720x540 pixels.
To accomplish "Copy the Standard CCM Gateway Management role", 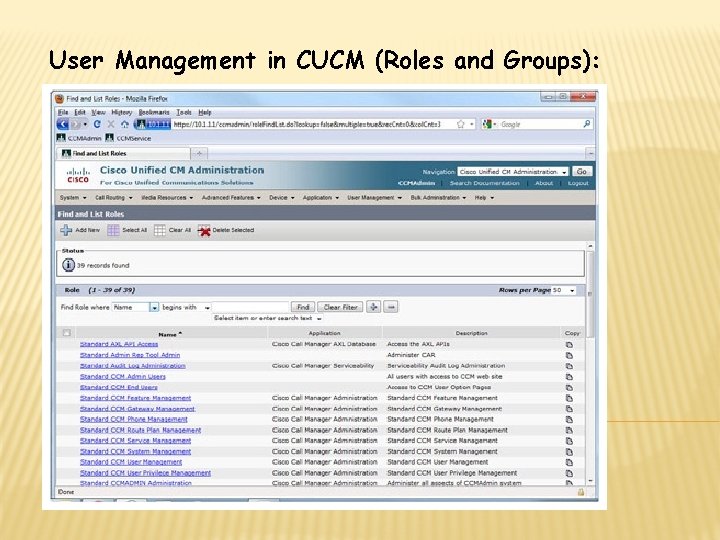I will point(569,409).
